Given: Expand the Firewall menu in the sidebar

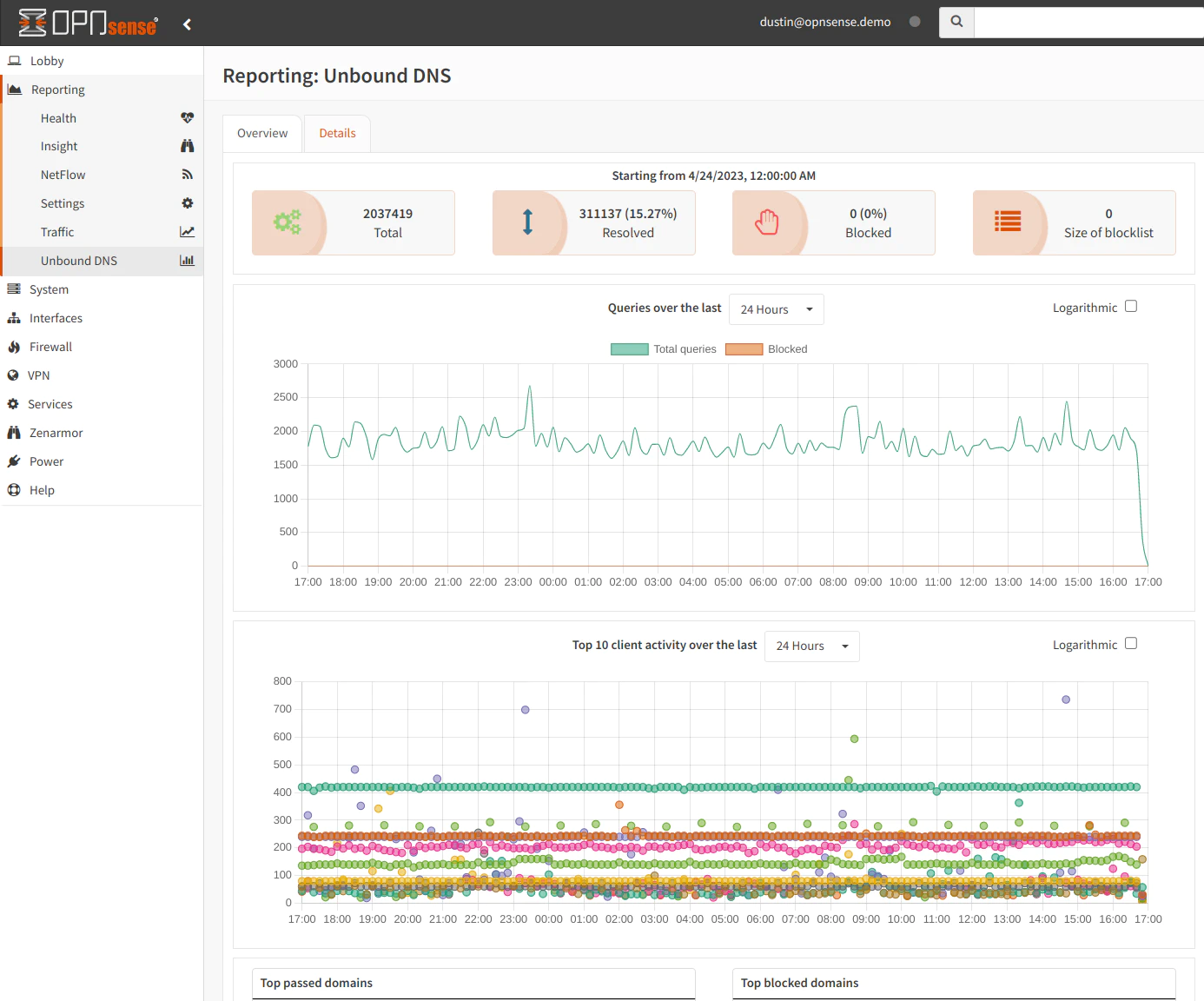Looking at the screenshot, I should point(50,347).
